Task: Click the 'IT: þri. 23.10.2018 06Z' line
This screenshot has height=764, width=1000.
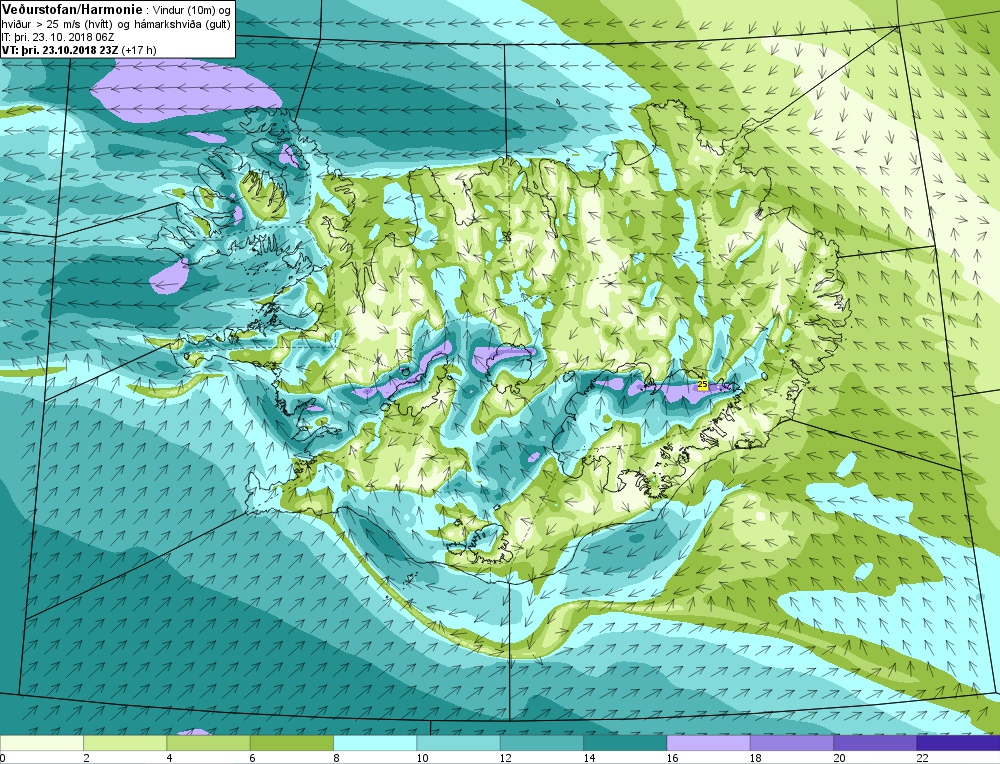Action: tap(58, 37)
